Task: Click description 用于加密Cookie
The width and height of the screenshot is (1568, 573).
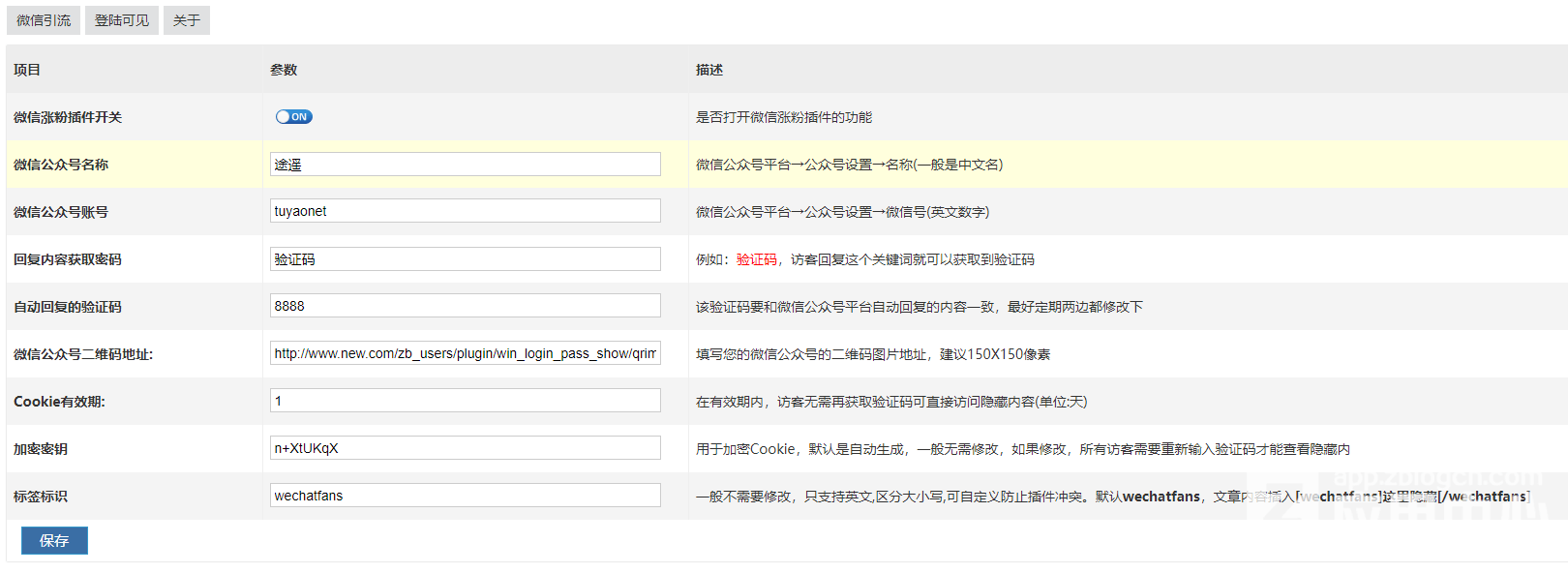Action: tap(1023, 449)
